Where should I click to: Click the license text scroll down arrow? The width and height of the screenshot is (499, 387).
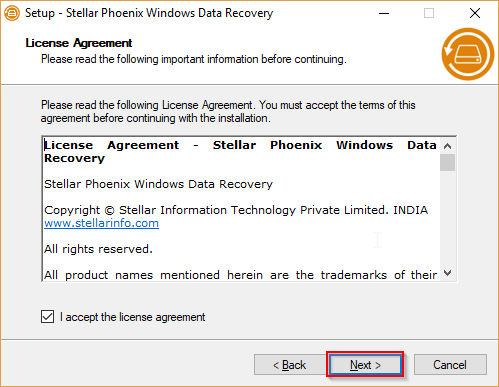[447, 273]
